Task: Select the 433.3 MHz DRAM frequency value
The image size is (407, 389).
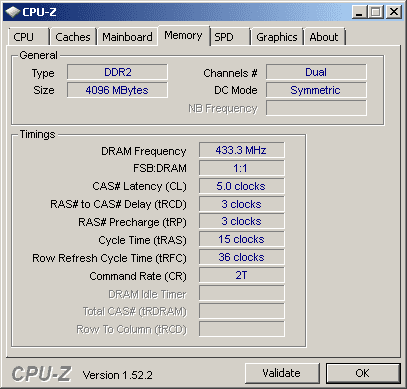Action: pyautogui.click(x=242, y=150)
